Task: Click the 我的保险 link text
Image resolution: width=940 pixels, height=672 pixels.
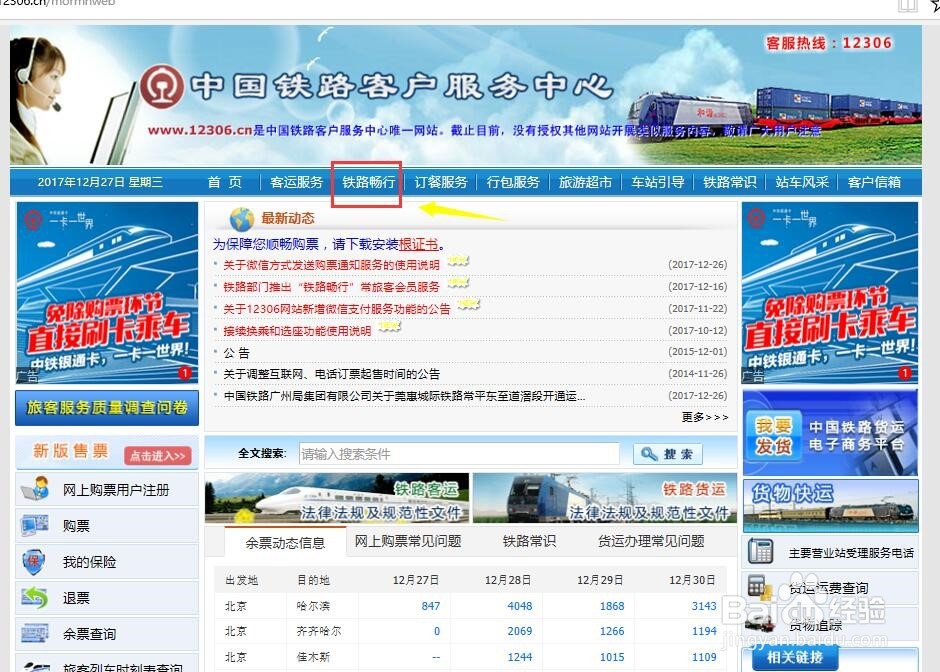Action: (x=89, y=562)
